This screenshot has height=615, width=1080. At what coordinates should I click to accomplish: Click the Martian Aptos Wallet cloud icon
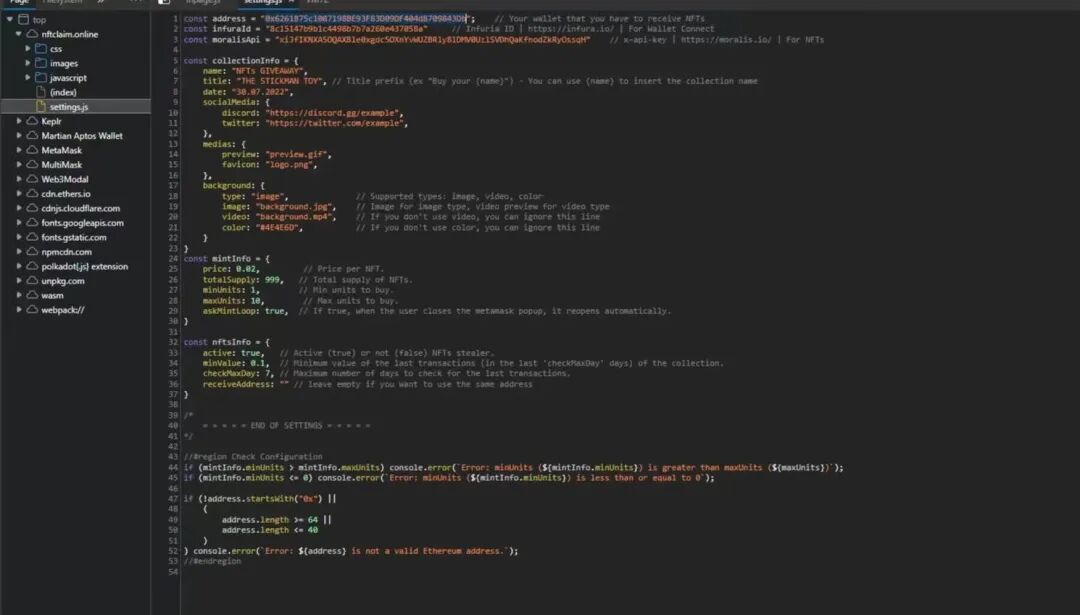click(32, 136)
